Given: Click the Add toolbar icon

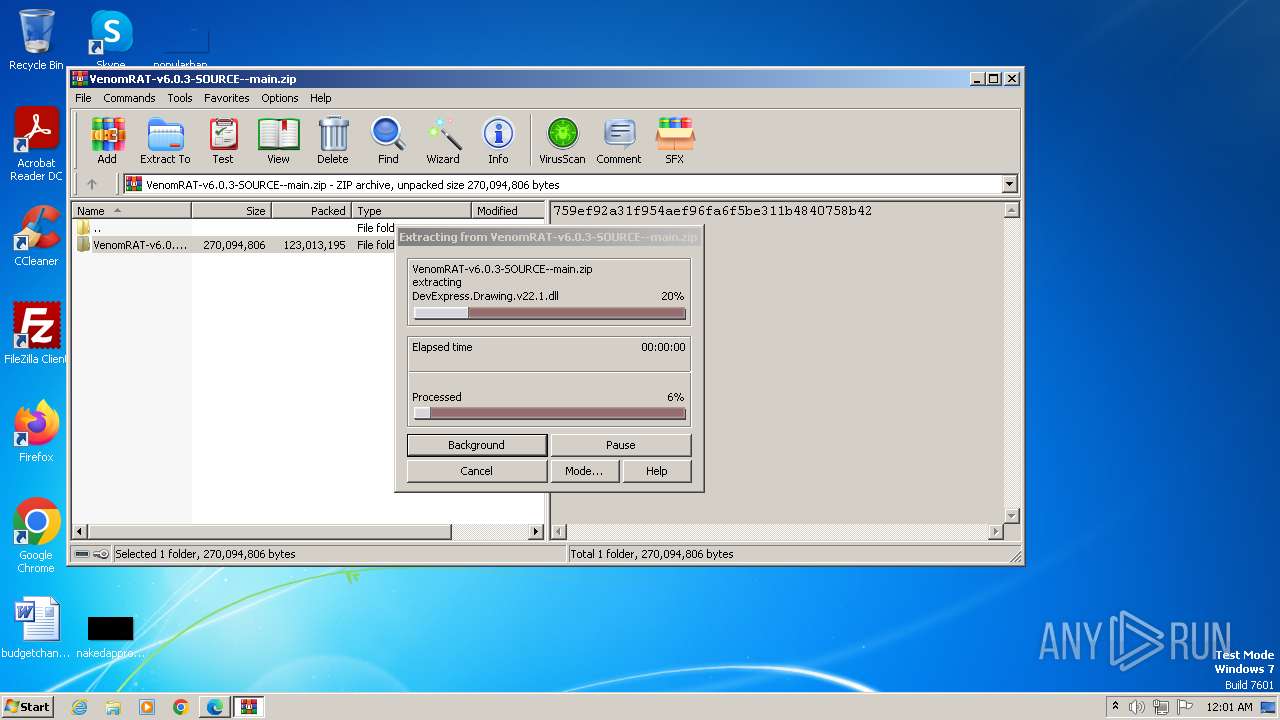Looking at the screenshot, I should coord(107,140).
